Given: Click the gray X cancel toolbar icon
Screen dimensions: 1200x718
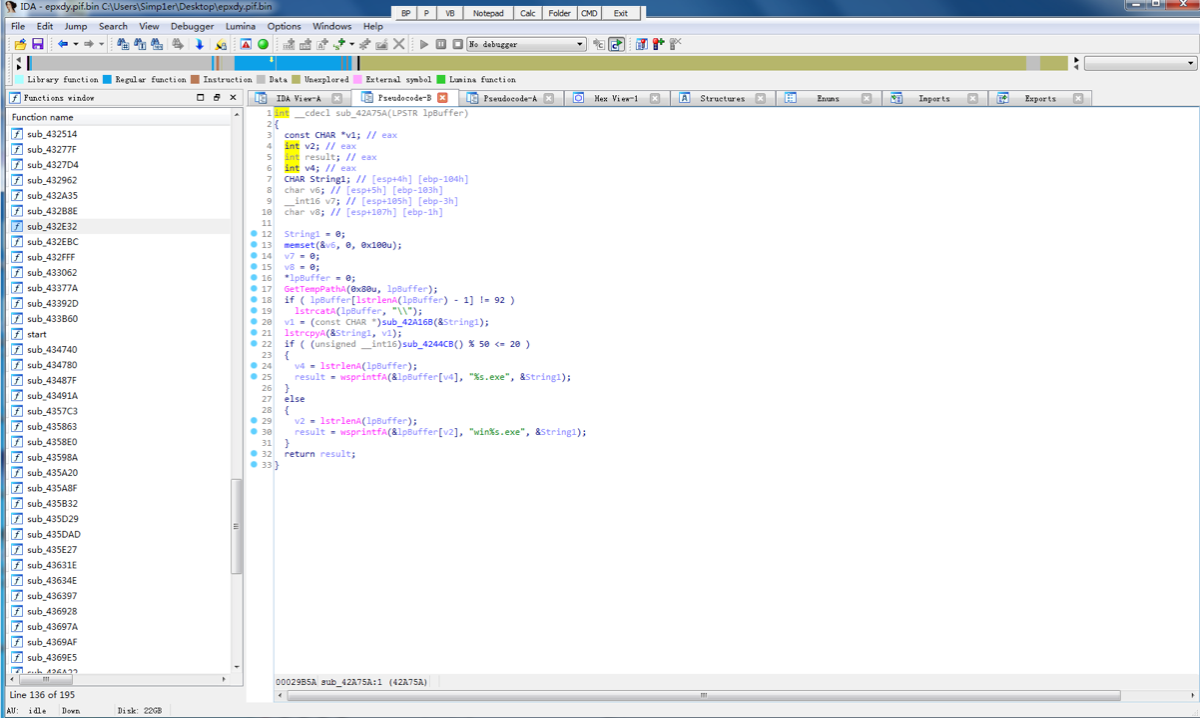Looking at the screenshot, I should [x=399, y=44].
